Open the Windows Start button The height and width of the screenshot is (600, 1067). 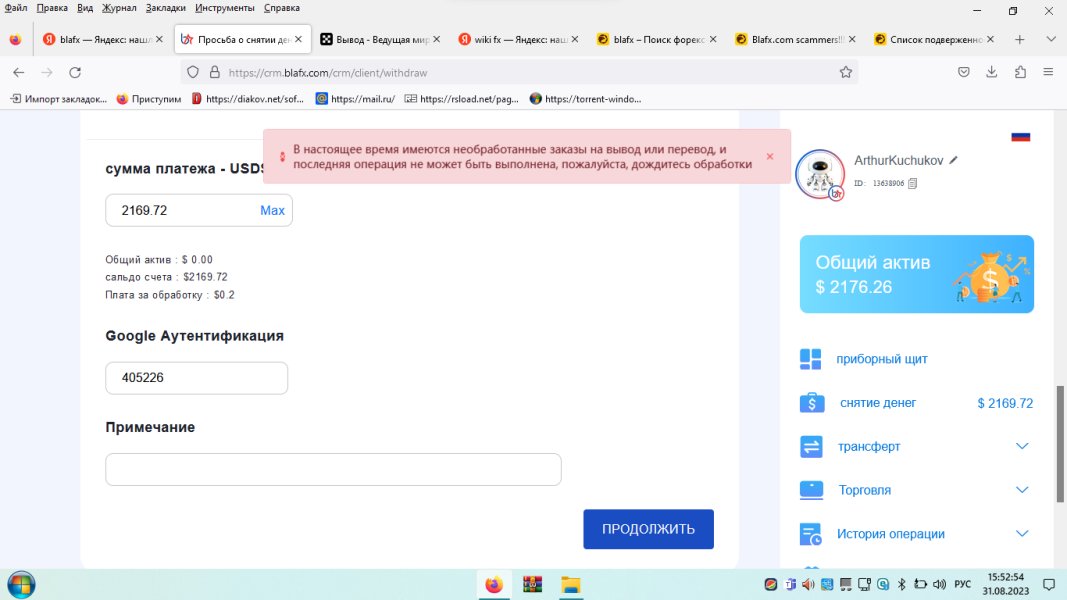tap(21, 584)
